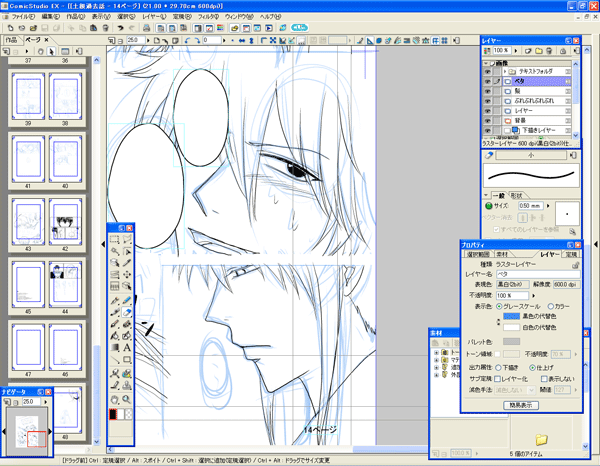Select the hand pan tool

tap(115, 399)
